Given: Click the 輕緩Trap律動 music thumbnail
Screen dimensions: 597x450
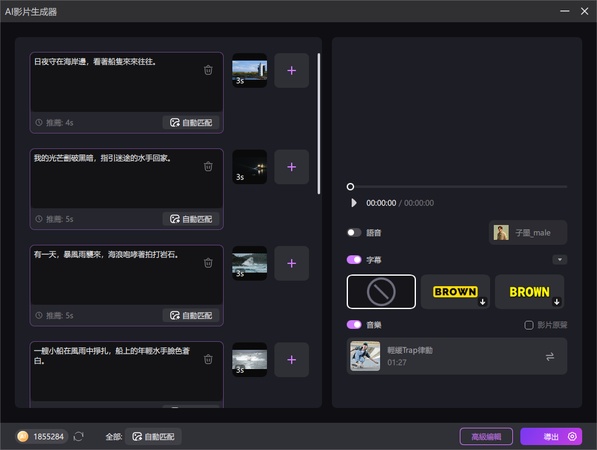Looking at the screenshot, I should tap(365, 356).
